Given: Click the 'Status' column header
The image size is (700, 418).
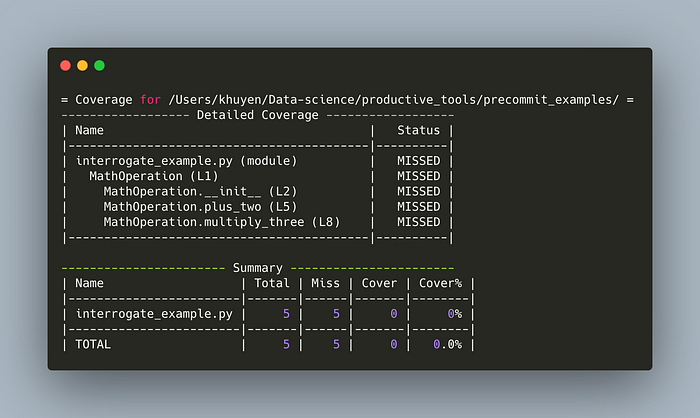Looking at the screenshot, I should pos(418,130).
